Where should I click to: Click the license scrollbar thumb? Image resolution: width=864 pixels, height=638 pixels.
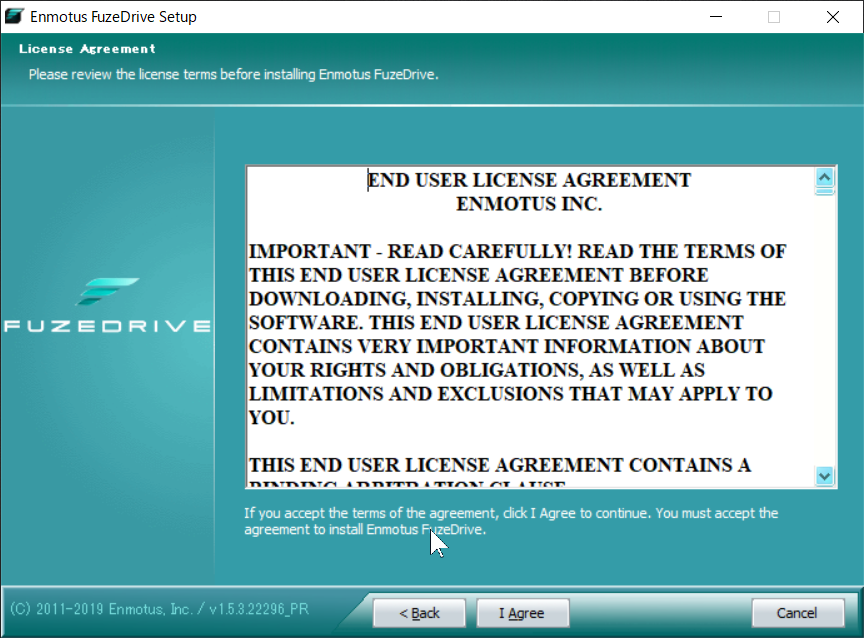coord(824,191)
